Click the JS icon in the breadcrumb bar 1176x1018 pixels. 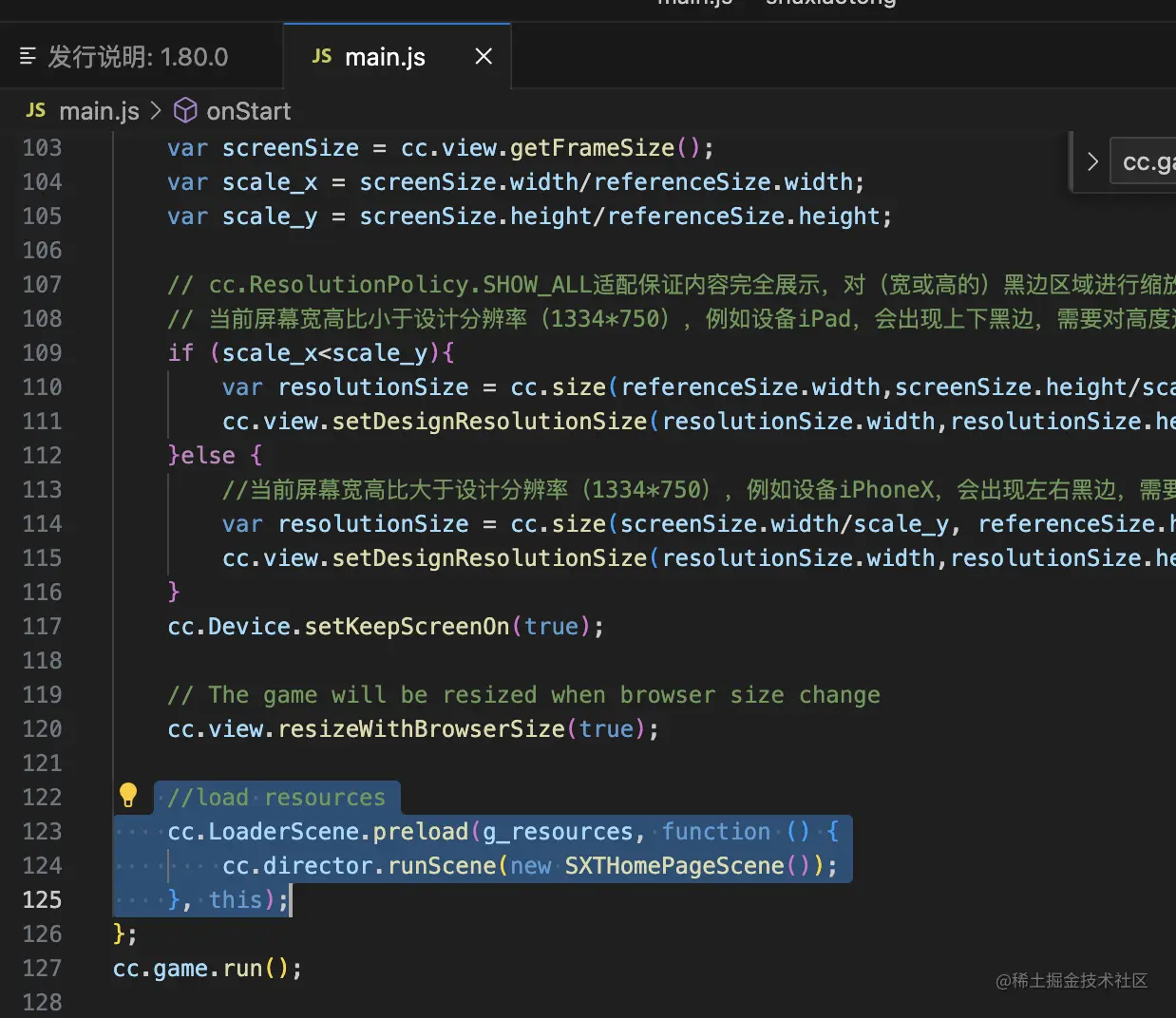pyautogui.click(x=35, y=110)
